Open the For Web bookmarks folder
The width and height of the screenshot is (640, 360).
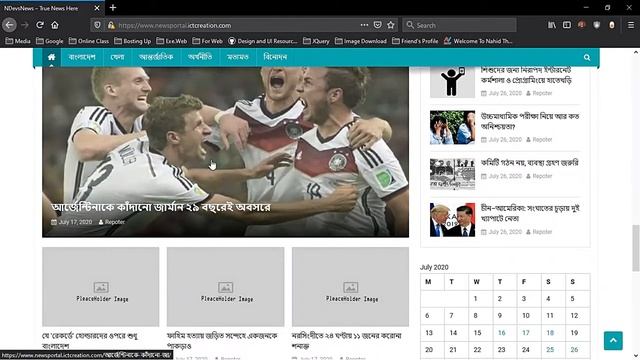click(x=208, y=41)
